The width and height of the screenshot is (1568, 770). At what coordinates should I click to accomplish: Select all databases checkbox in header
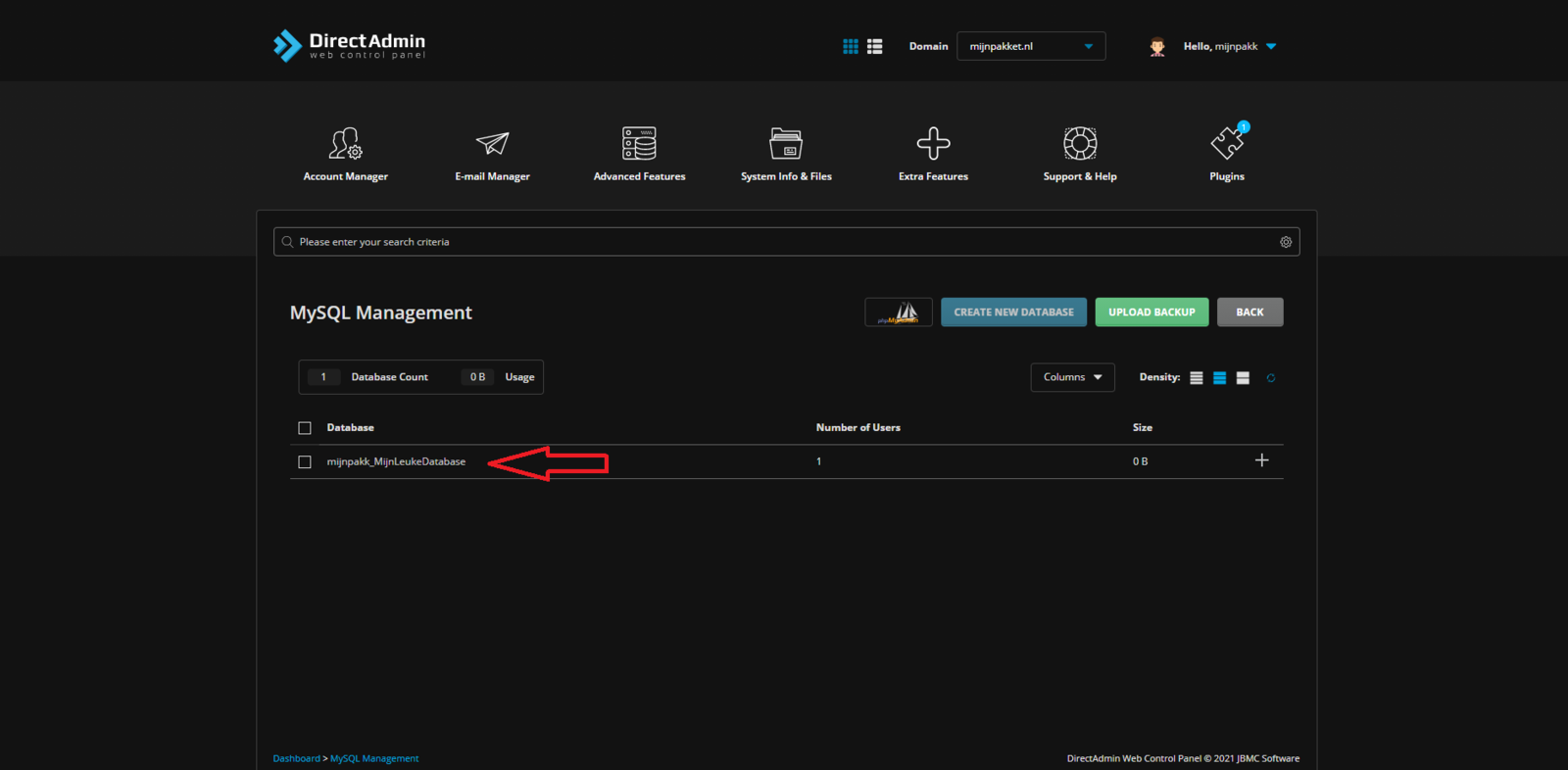[x=305, y=428]
